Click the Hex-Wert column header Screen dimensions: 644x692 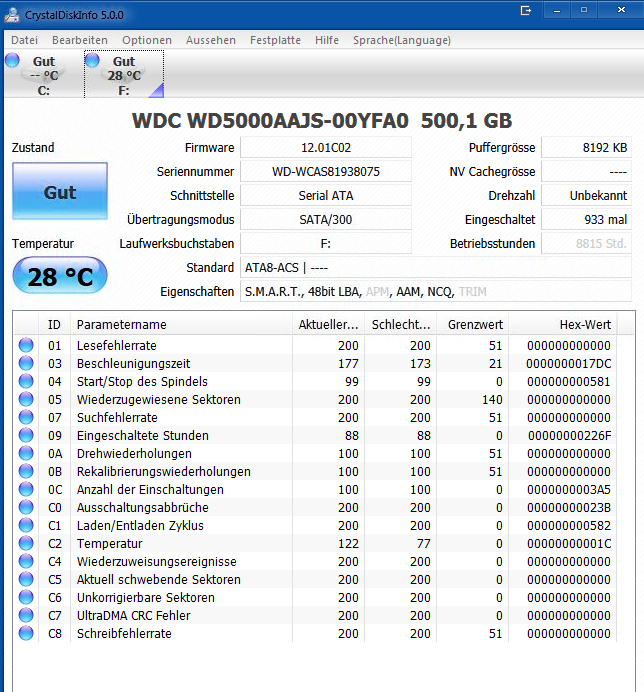tap(563, 325)
